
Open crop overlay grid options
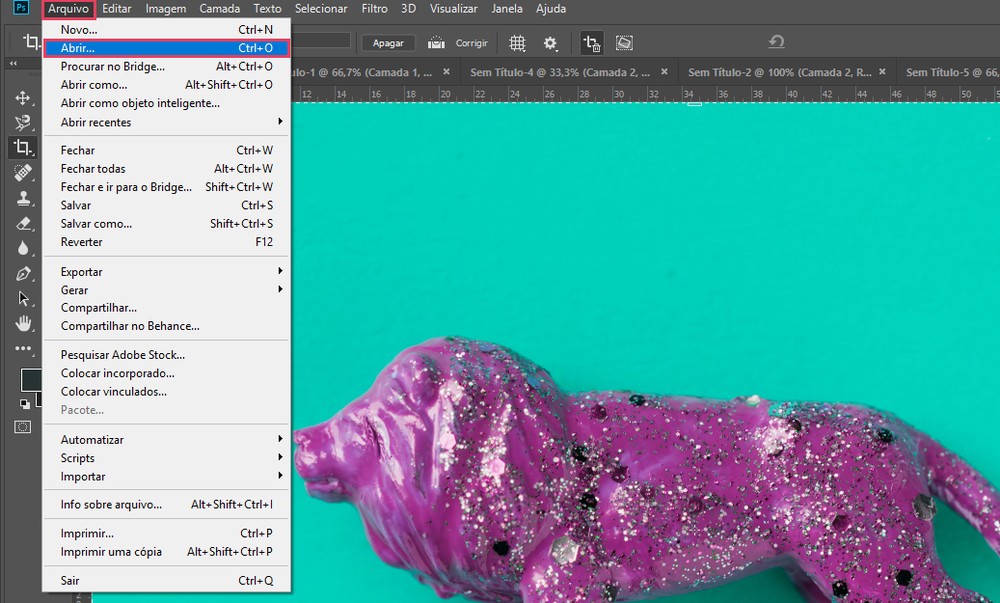(517, 43)
